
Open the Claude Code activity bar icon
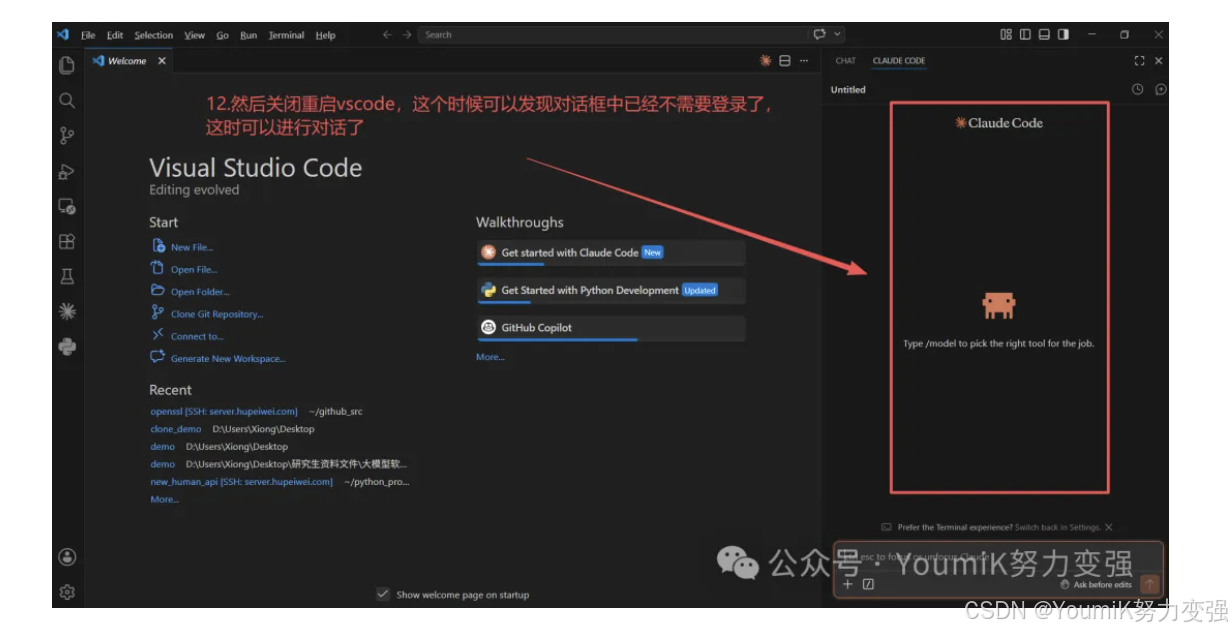click(67, 312)
